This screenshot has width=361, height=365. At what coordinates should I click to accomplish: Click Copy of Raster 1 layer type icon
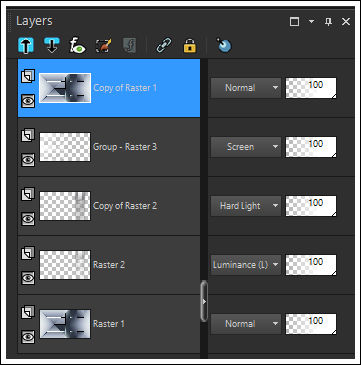28,76
